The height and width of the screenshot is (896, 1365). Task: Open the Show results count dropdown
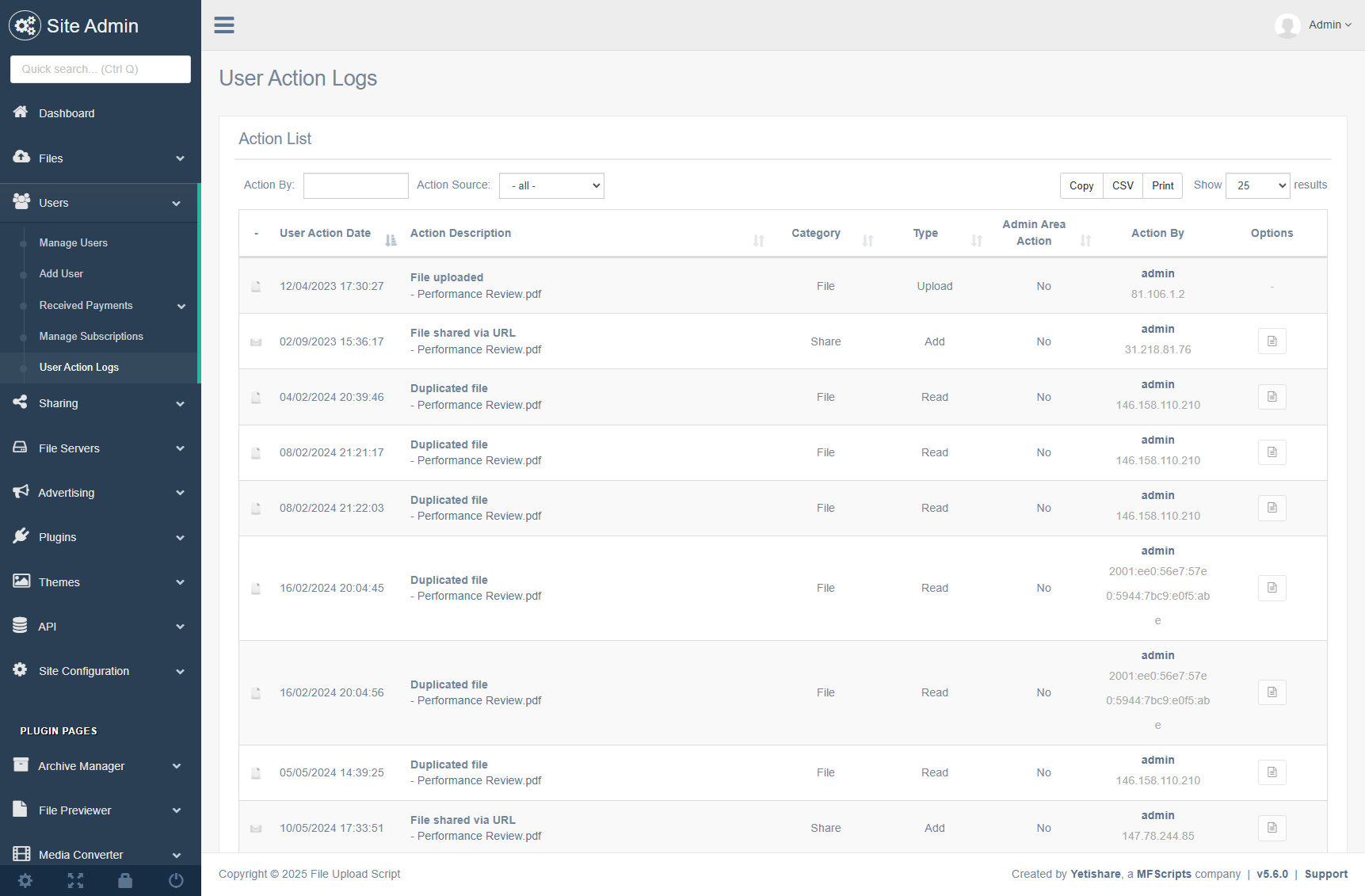coord(1257,185)
